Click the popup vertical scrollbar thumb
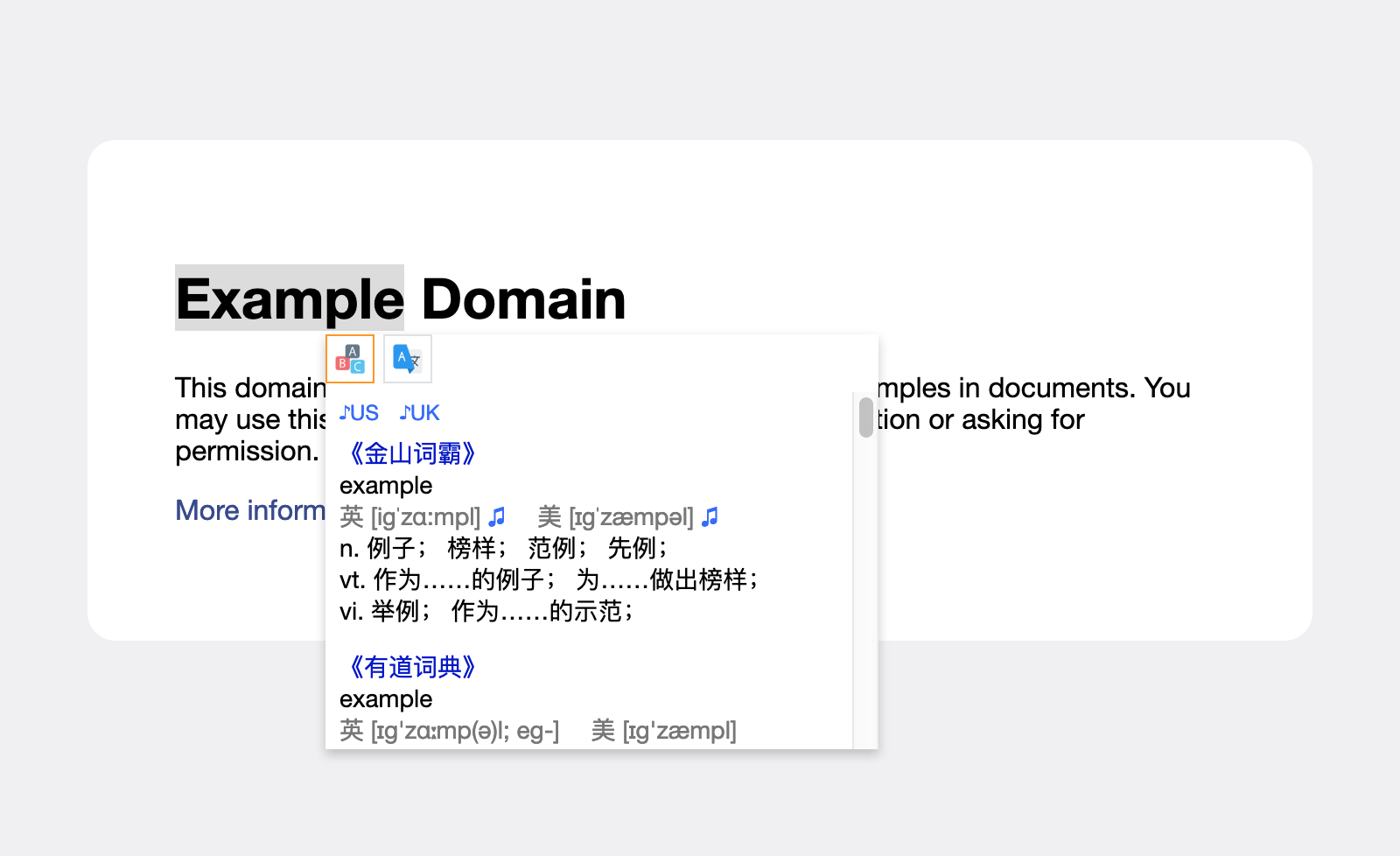 tap(866, 417)
